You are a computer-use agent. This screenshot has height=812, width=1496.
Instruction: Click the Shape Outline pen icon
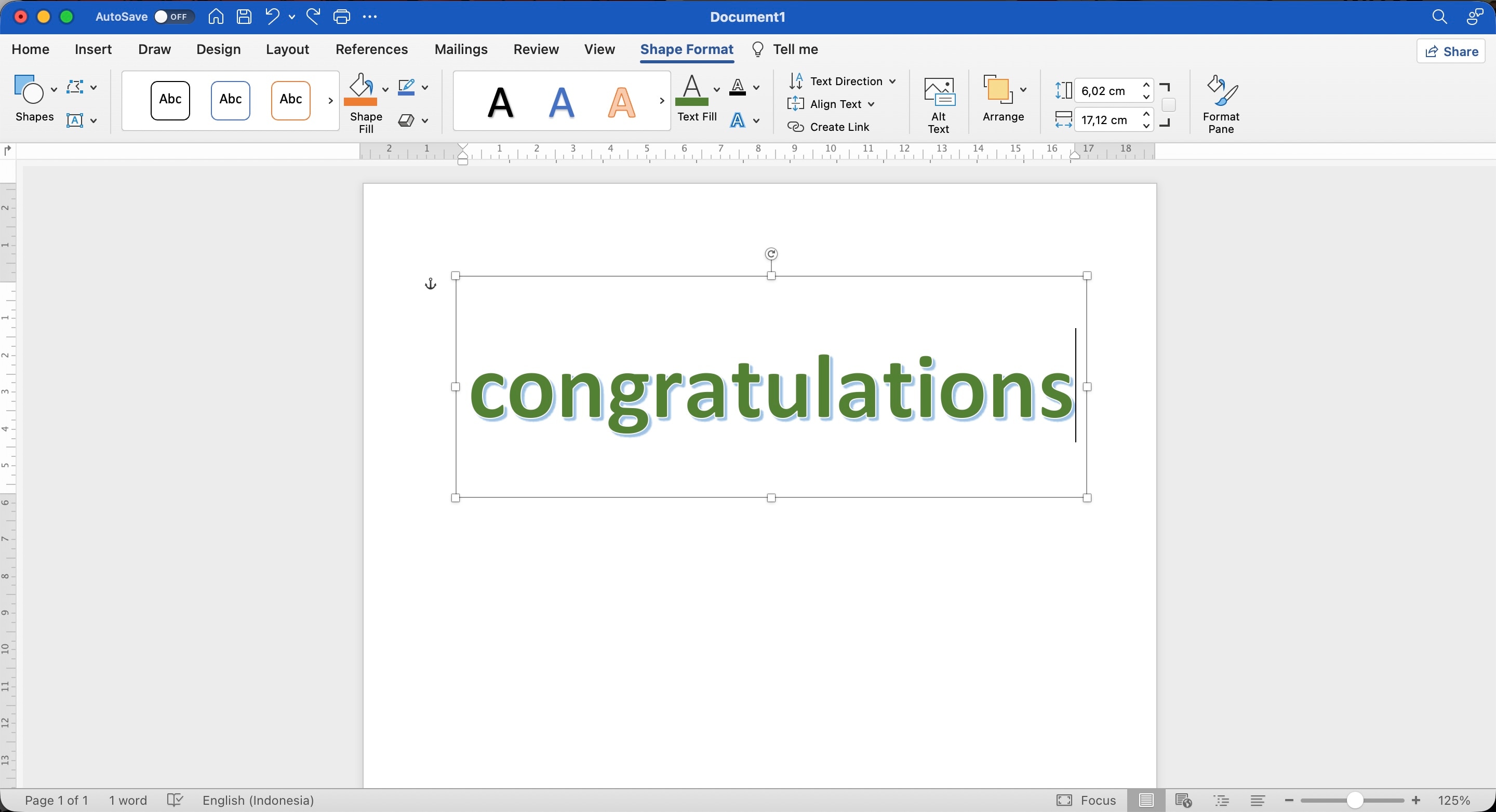click(x=407, y=88)
